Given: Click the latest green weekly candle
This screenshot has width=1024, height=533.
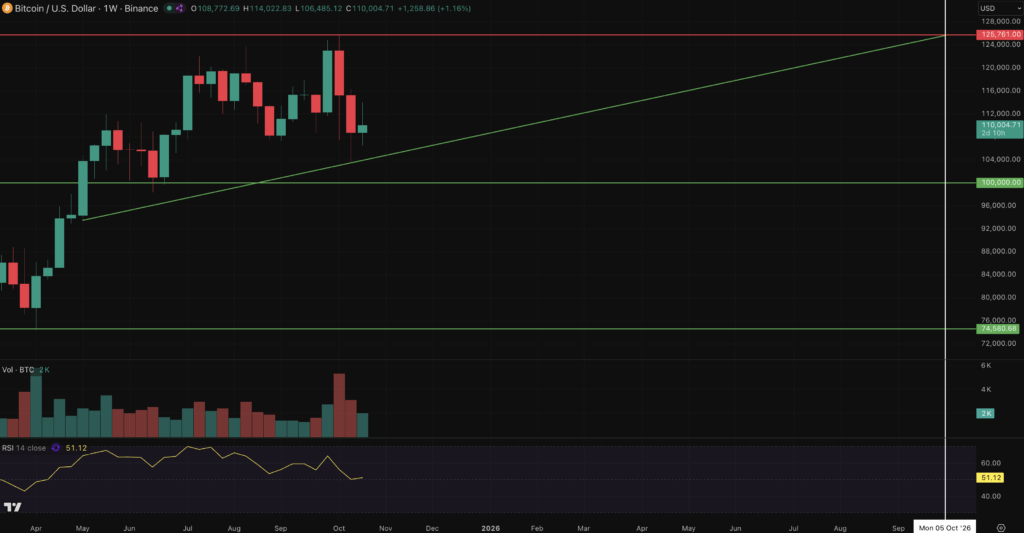Looking at the screenshot, I should 362,129.
